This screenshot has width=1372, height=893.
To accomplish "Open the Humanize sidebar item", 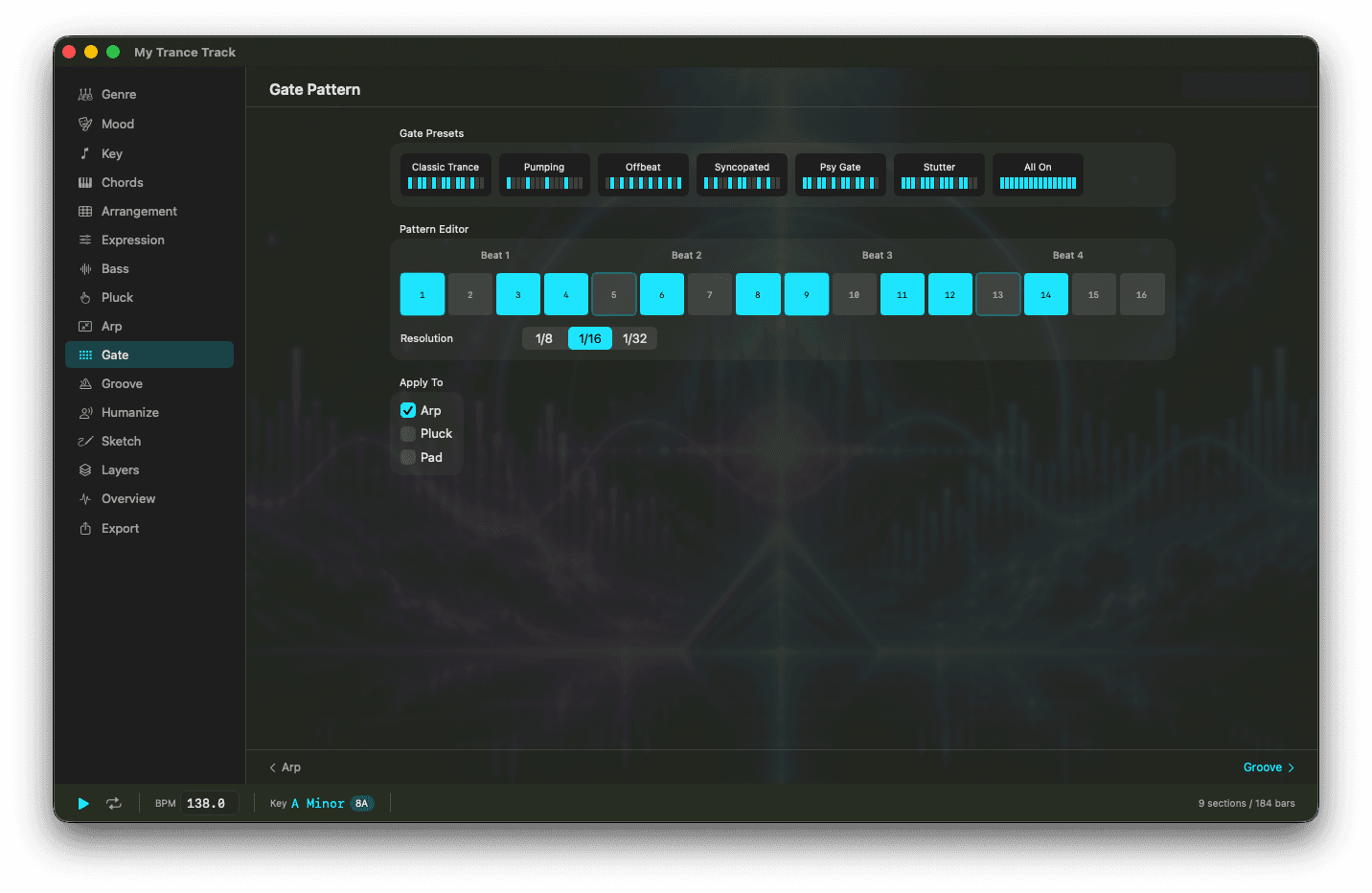I will tap(149, 413).
